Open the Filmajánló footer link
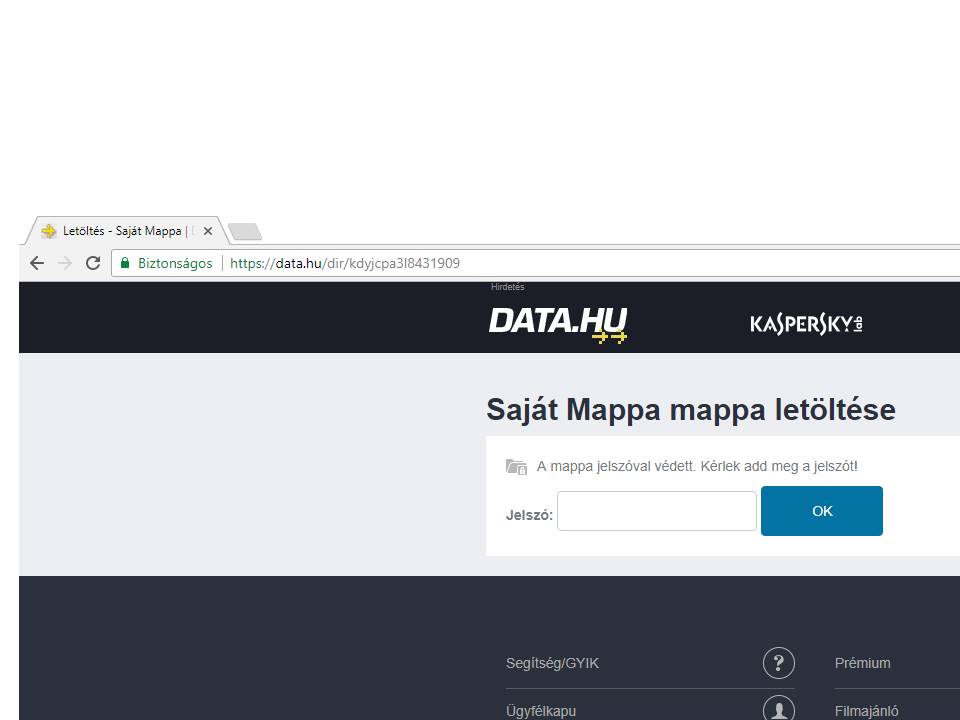 pyautogui.click(x=866, y=711)
